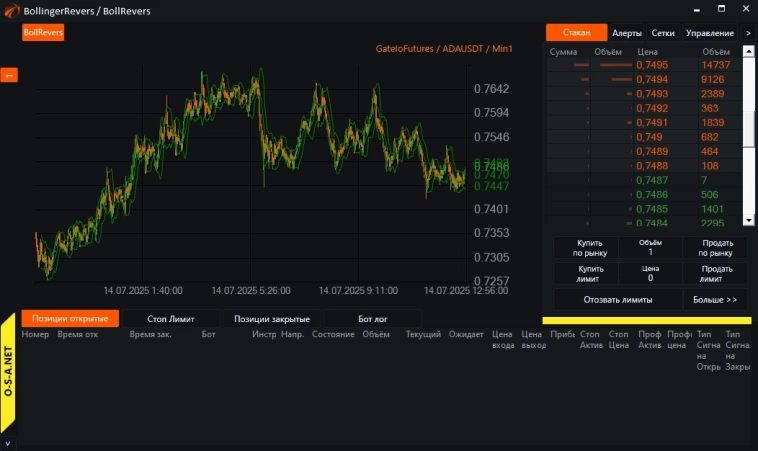Viewport: 758px width, 451px height.
Task: Click 'Отозвать лимиты' button
Action: (x=617, y=299)
